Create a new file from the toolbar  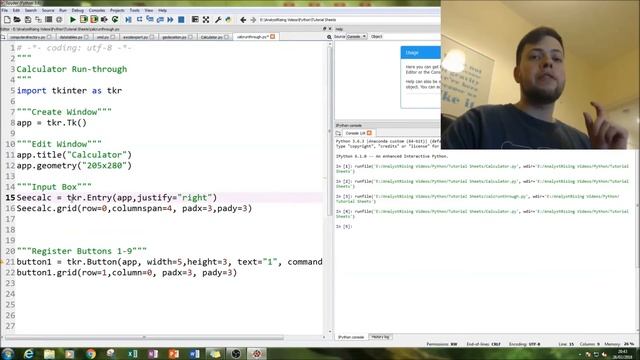tap(7, 20)
